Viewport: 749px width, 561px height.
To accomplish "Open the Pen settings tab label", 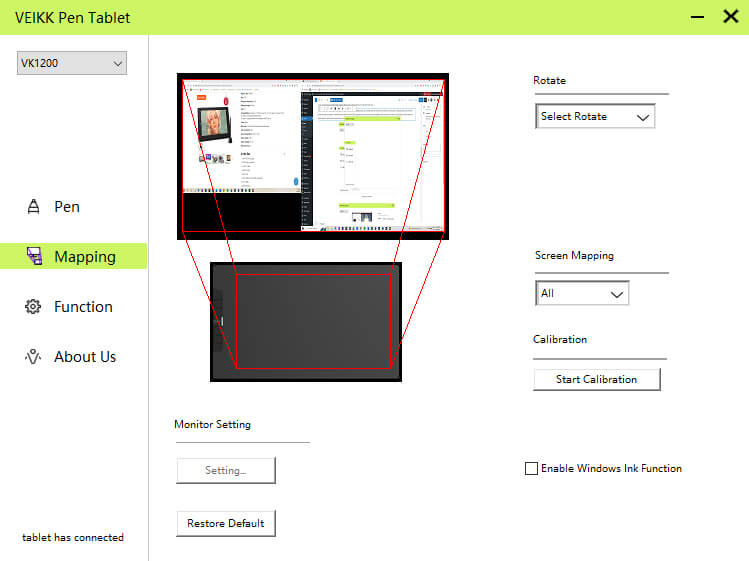I will click(67, 207).
